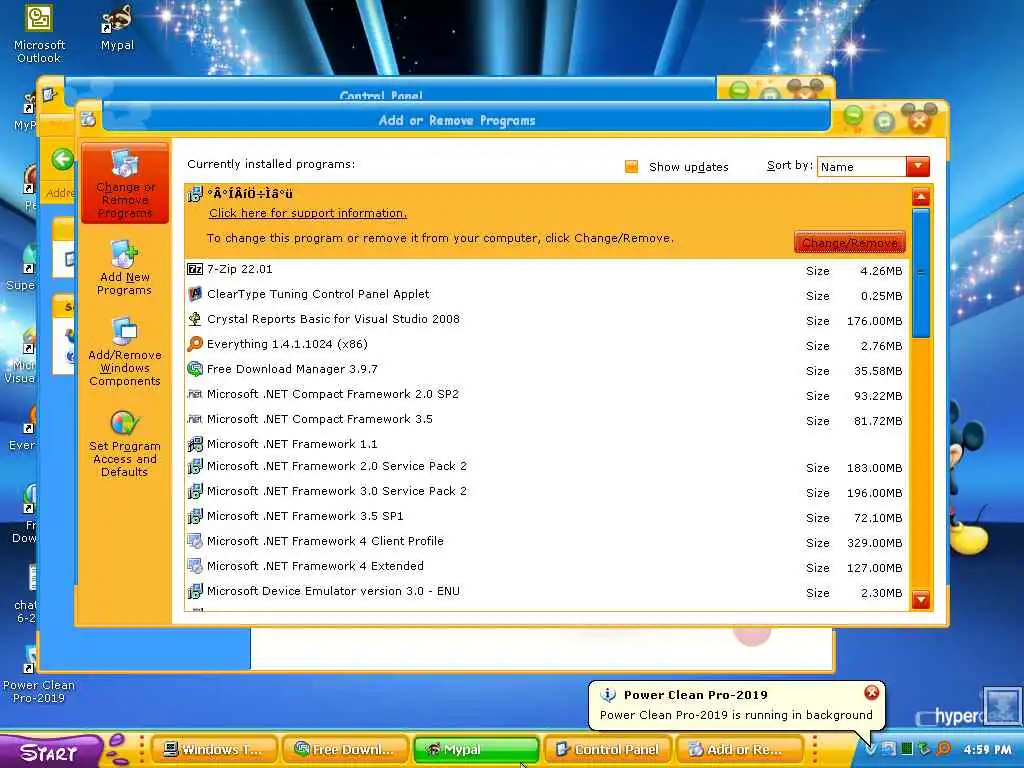Open the Sort by Name dropdown arrow
The height and width of the screenshot is (768, 1024).
click(918, 167)
